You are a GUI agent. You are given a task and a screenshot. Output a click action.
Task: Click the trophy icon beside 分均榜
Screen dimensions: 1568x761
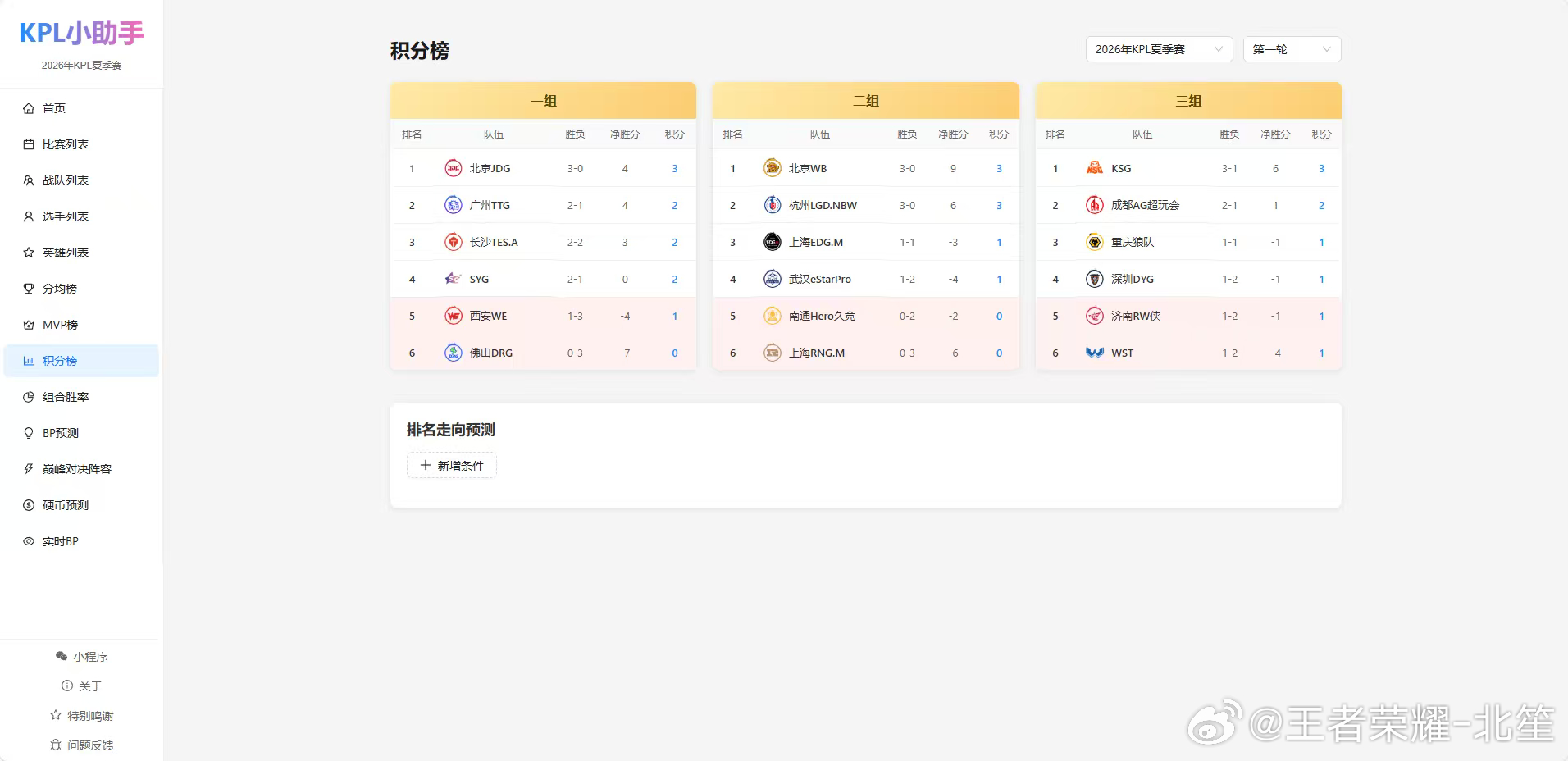click(29, 289)
